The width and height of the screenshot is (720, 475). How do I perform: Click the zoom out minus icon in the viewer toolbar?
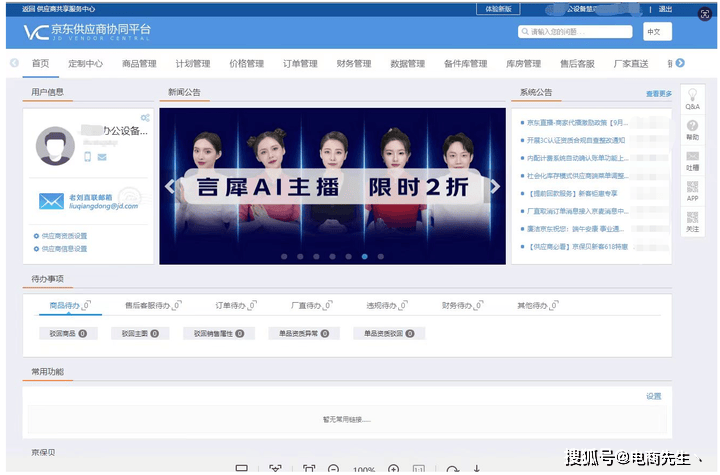pos(333,469)
